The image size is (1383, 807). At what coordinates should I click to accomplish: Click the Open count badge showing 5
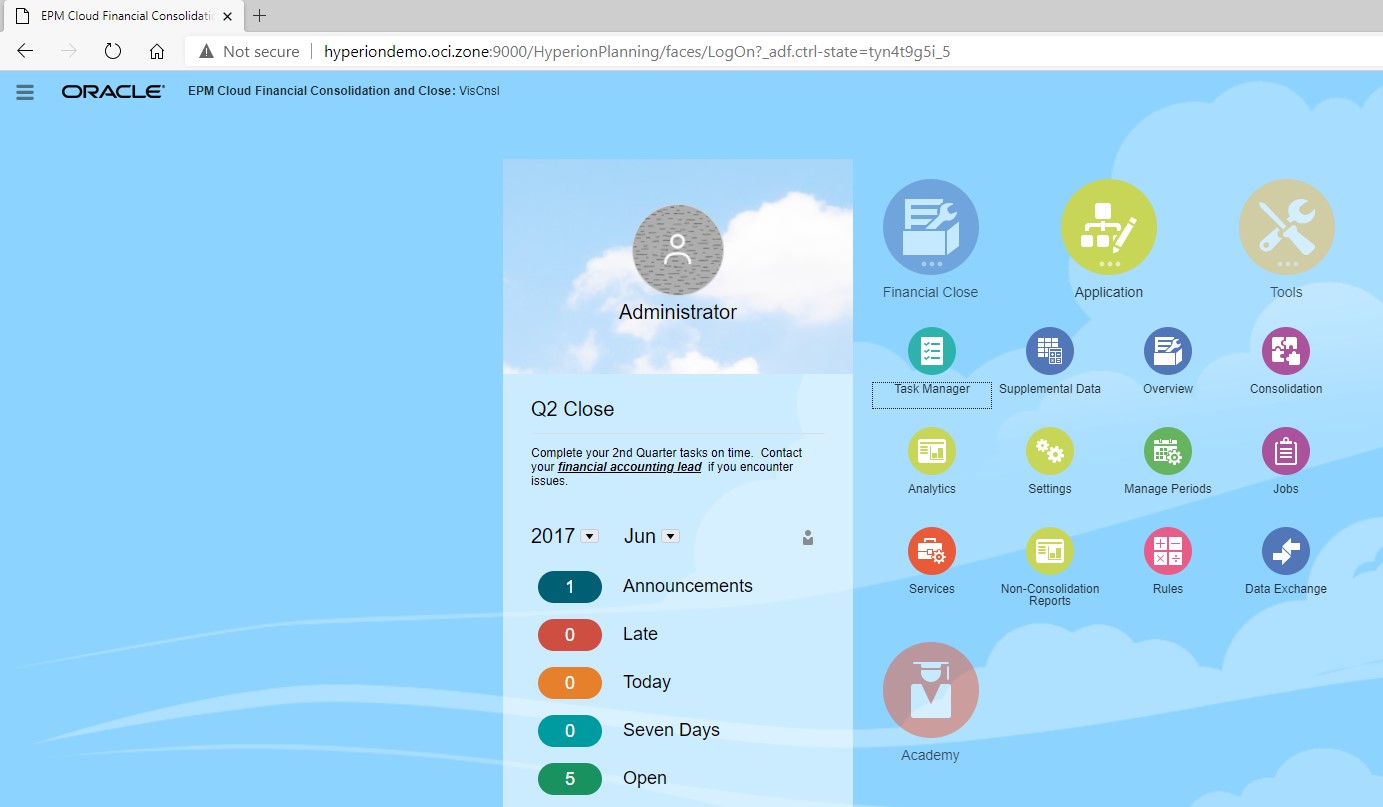pos(570,779)
